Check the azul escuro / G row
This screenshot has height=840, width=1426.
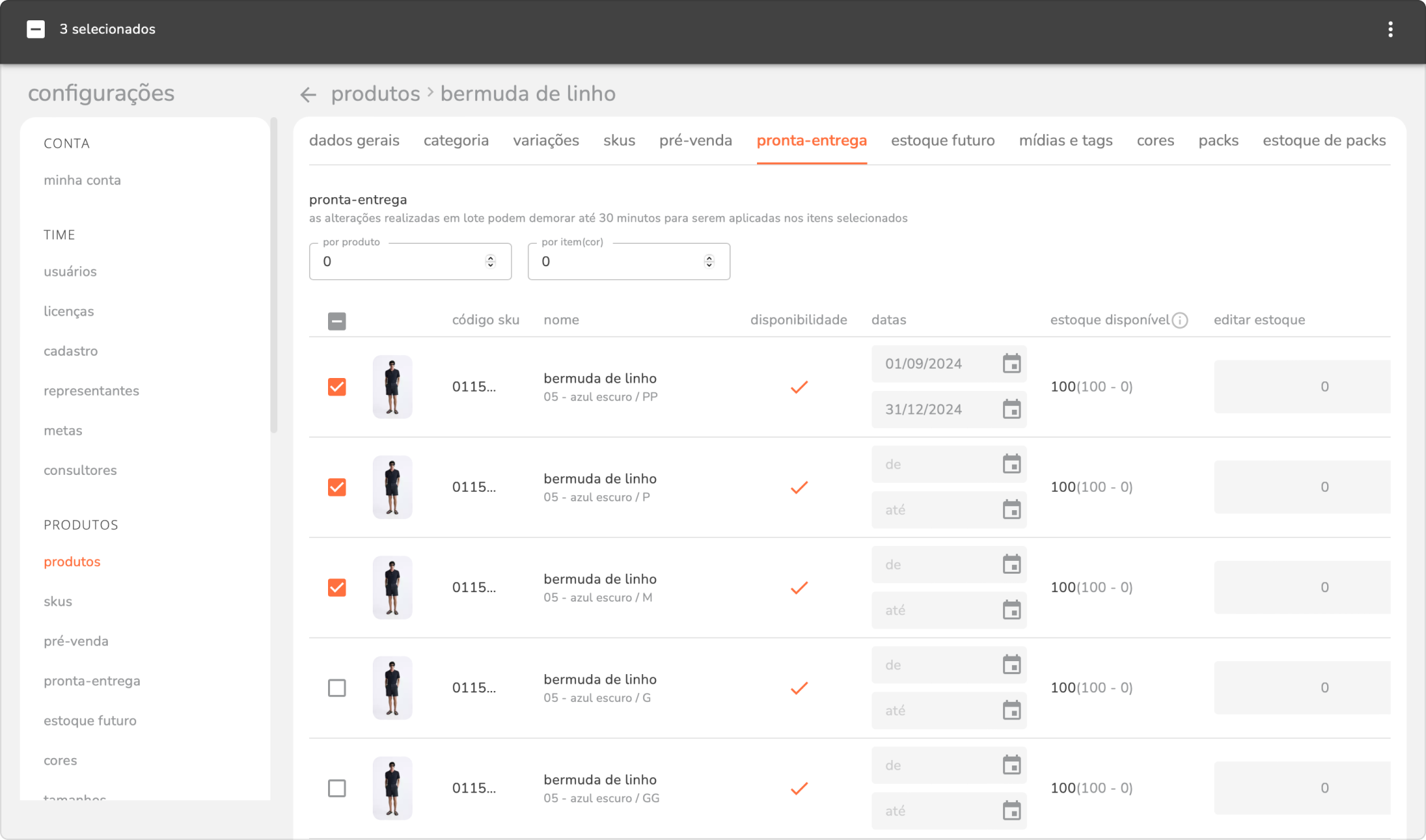(337, 688)
